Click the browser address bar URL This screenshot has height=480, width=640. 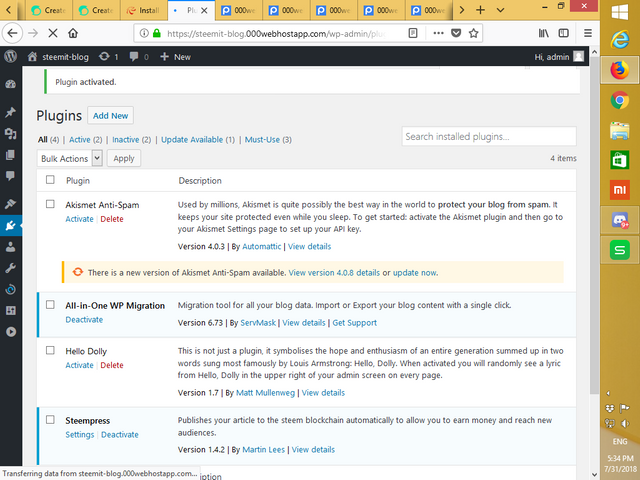[x=276, y=33]
